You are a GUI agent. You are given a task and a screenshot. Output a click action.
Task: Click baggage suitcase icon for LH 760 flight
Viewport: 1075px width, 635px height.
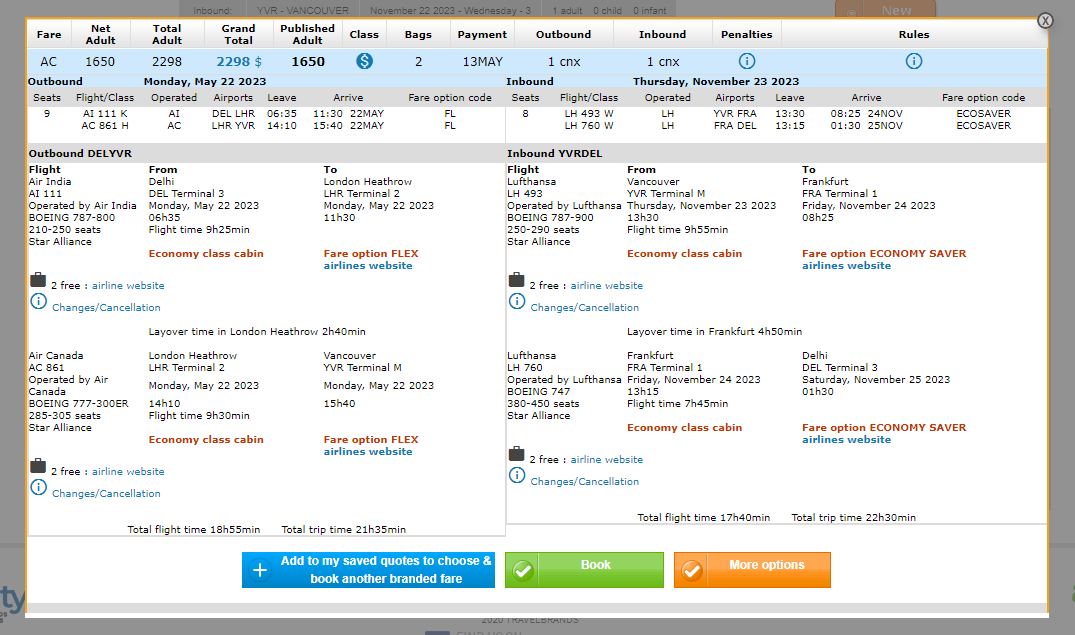click(x=517, y=454)
